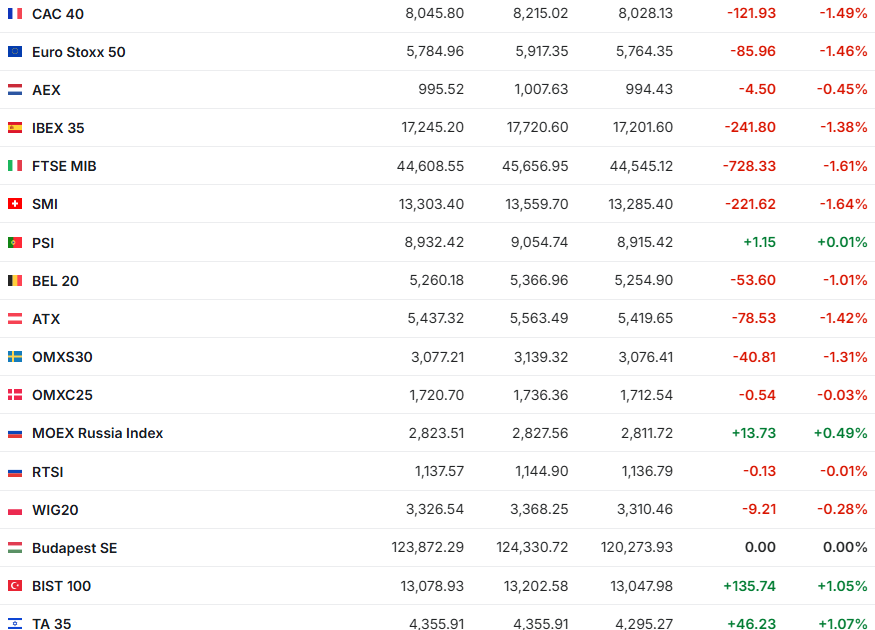The image size is (875, 630).
Task: Open the WIG20 index page
Action: pyautogui.click(x=55, y=510)
